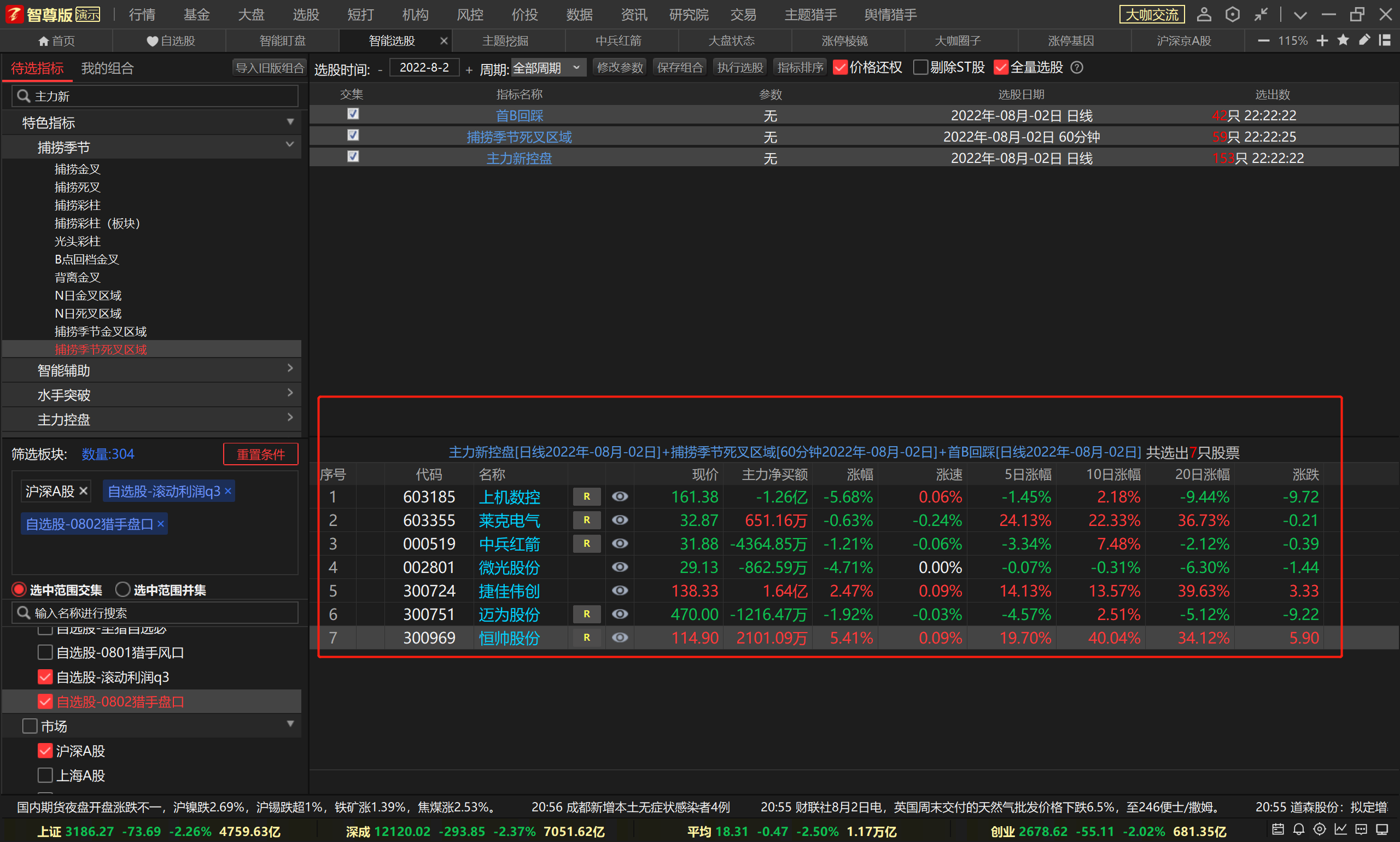Screen dimensions: 1400x842
Task: Click the star favorite icon in tab bar
Action: point(1343,40)
